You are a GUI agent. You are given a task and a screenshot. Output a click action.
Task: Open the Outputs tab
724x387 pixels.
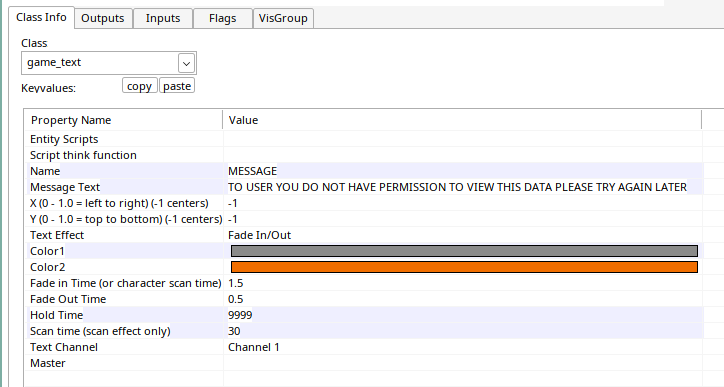click(103, 18)
